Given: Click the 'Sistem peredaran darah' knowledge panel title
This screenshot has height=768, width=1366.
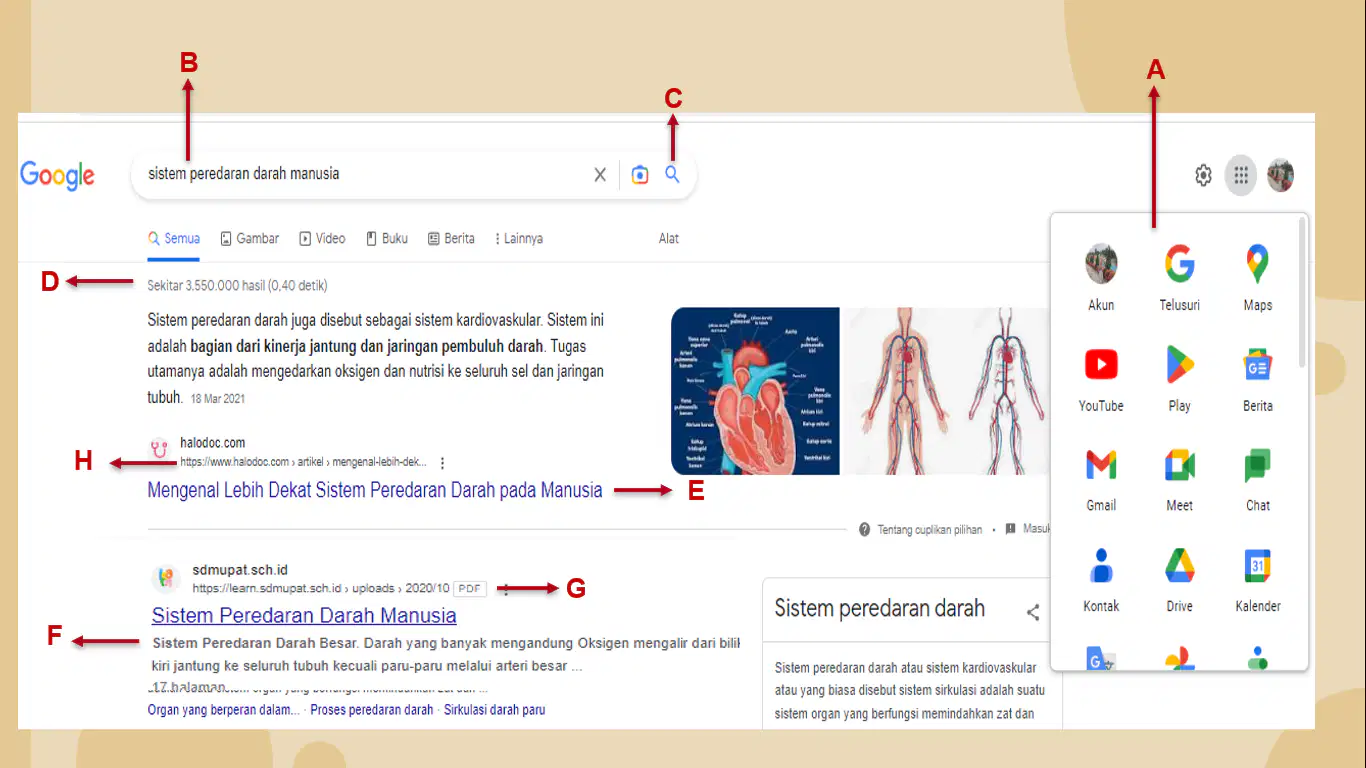Looking at the screenshot, I should click(x=880, y=609).
